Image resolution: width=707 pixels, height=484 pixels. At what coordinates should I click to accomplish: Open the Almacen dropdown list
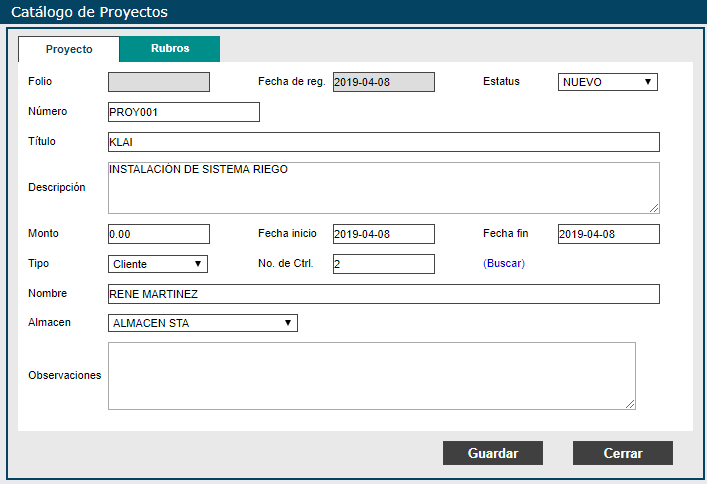click(x=202, y=323)
